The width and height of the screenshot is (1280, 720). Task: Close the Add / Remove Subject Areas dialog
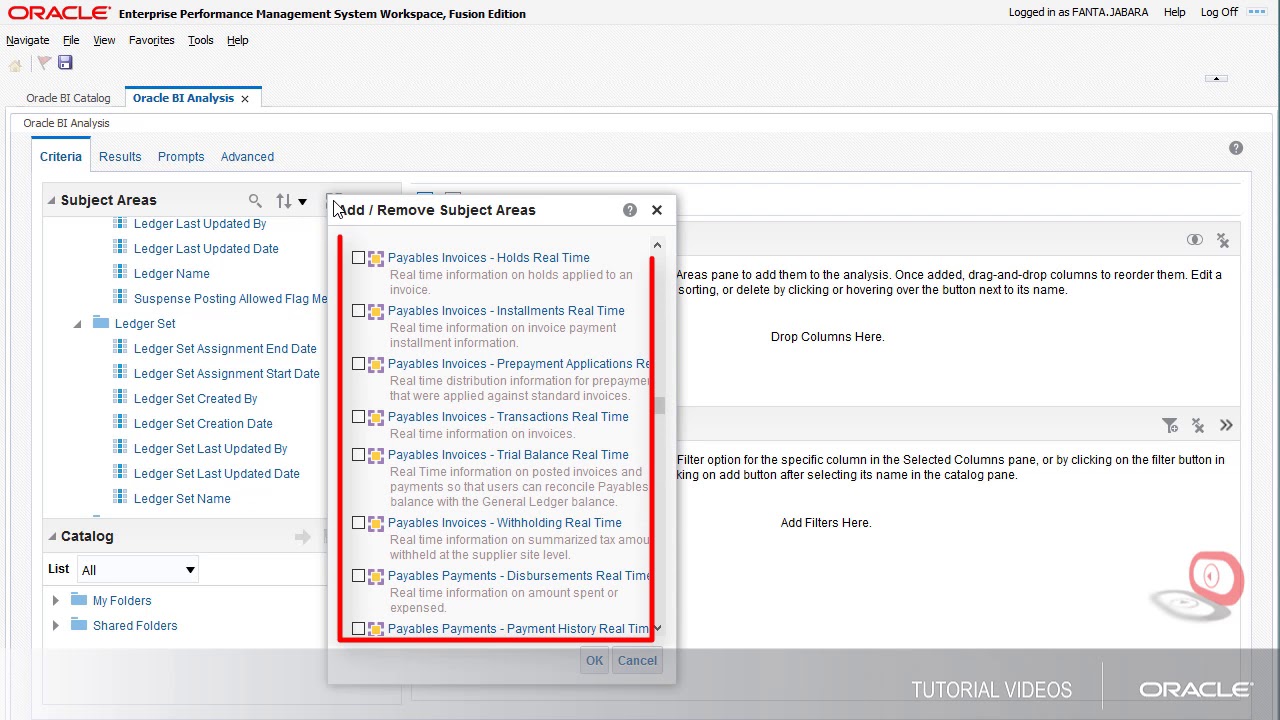tap(657, 210)
